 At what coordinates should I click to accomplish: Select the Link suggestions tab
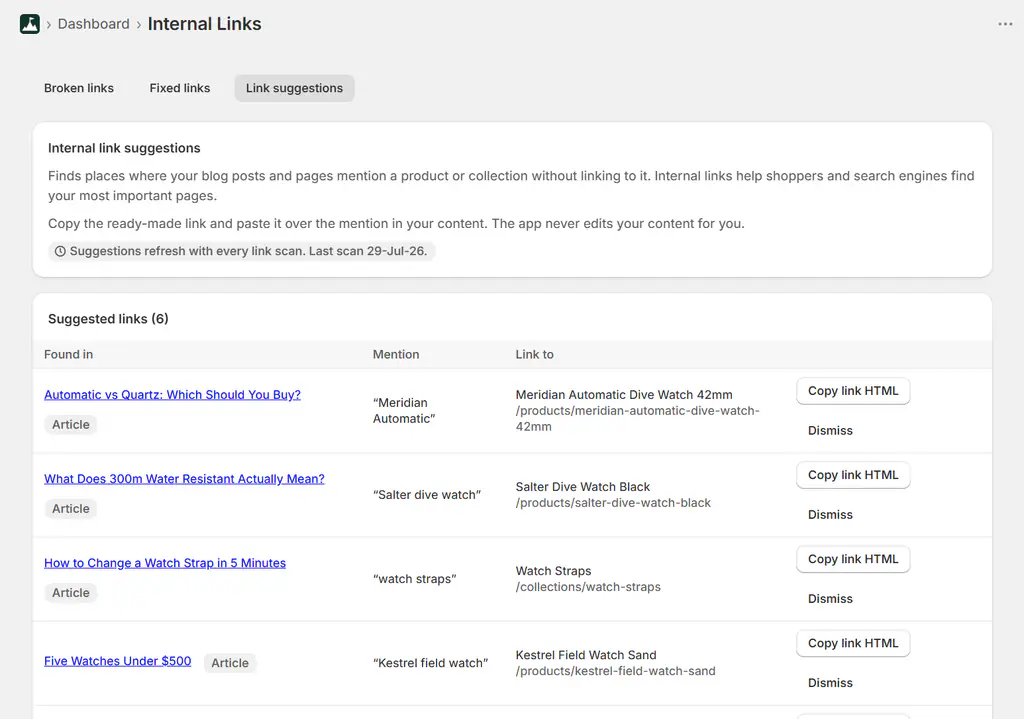[295, 88]
